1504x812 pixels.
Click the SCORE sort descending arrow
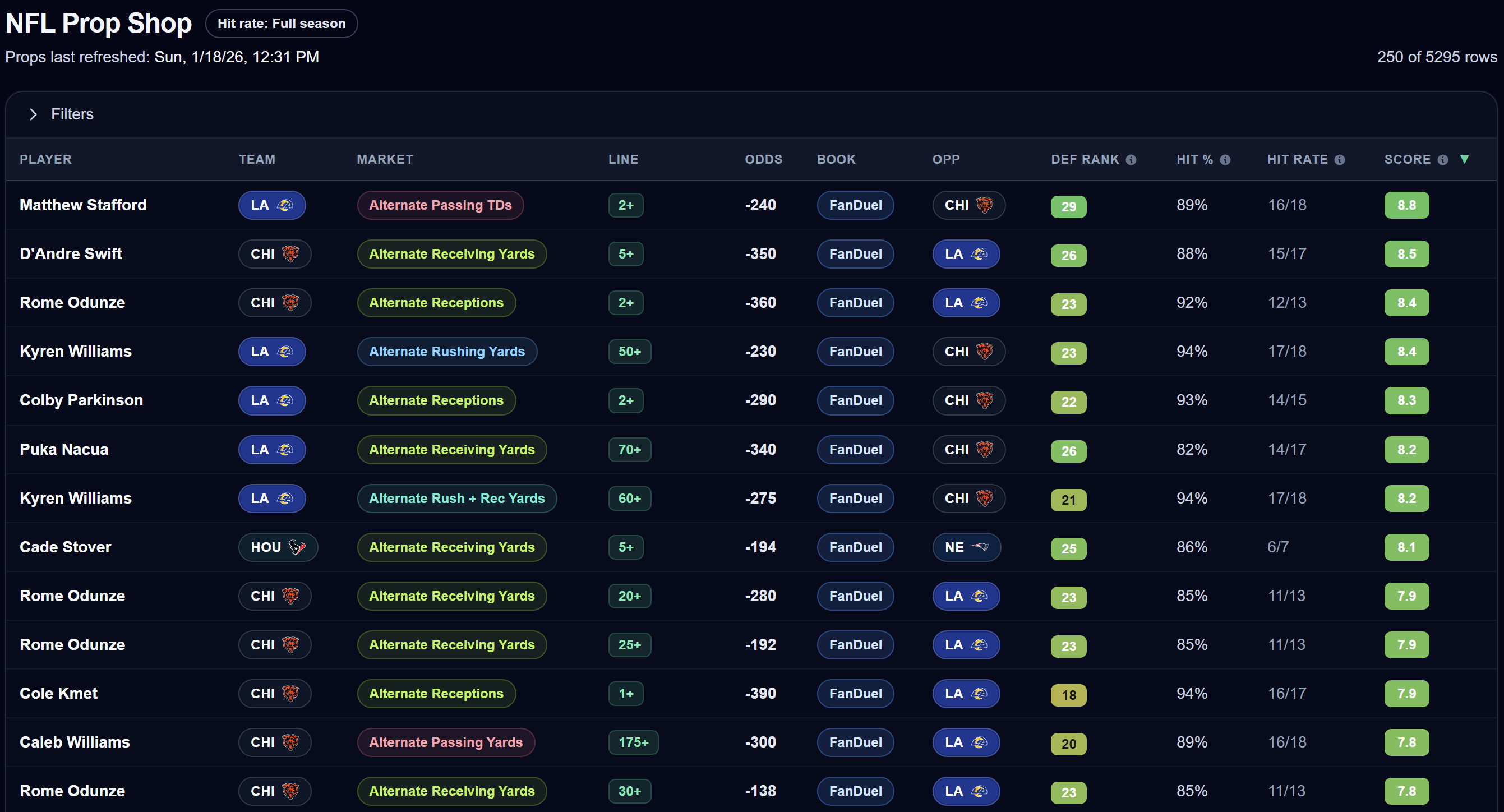1464,159
